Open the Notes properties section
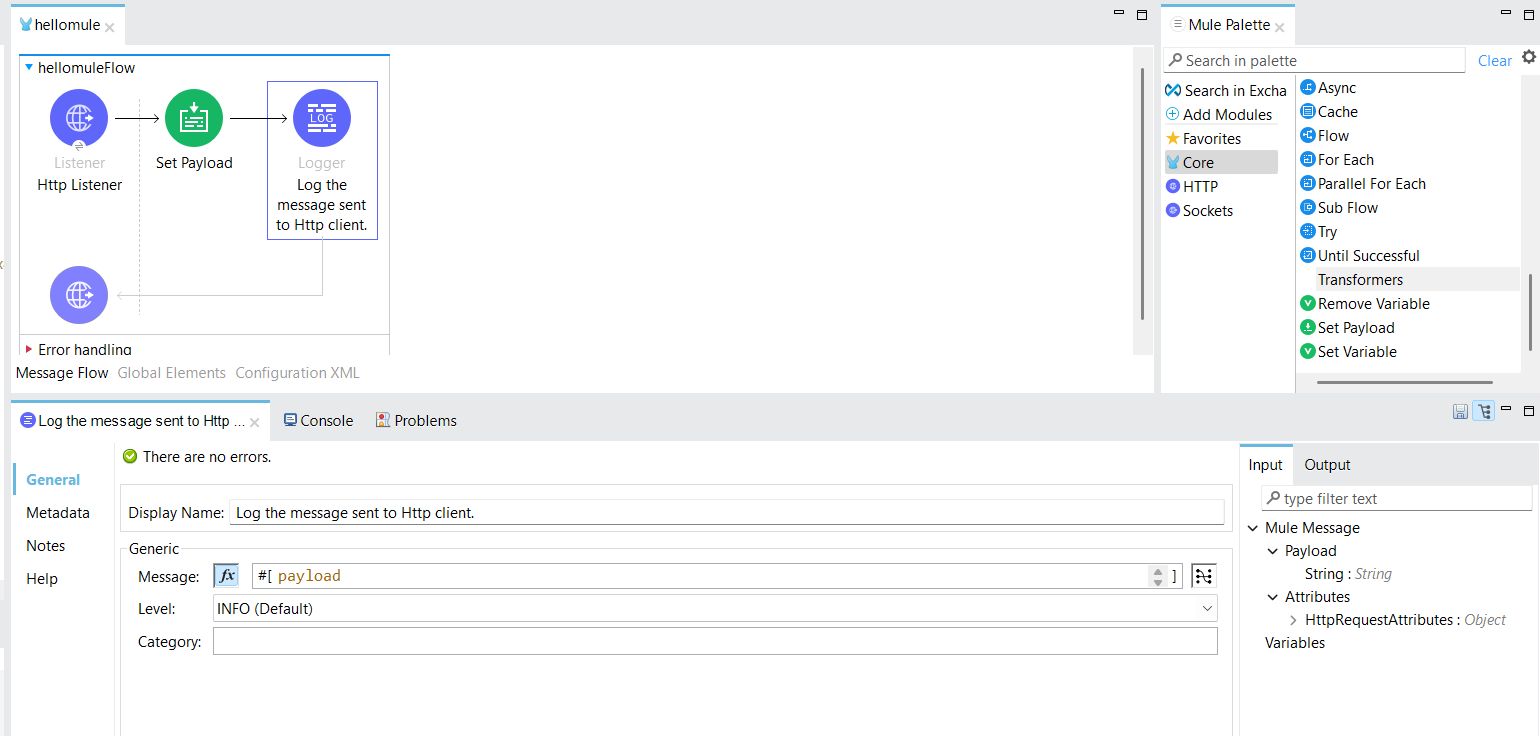The image size is (1540, 736). 46,546
